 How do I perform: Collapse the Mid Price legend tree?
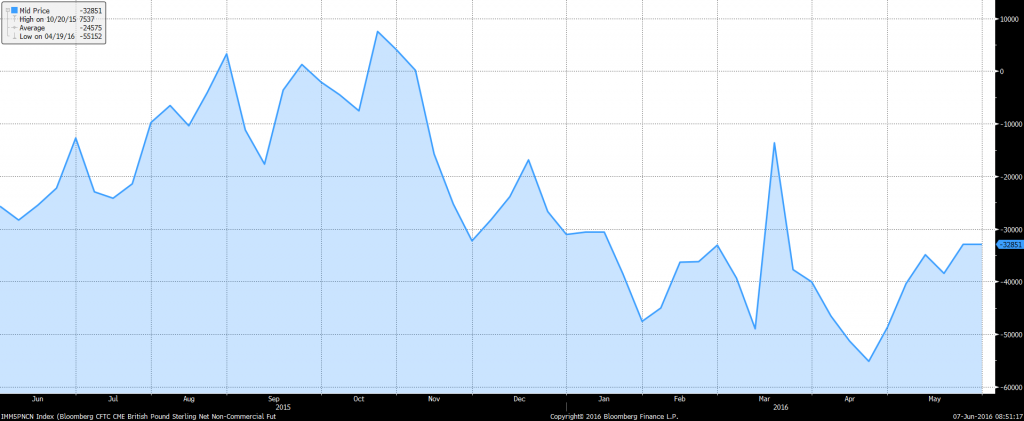pos(7,11)
